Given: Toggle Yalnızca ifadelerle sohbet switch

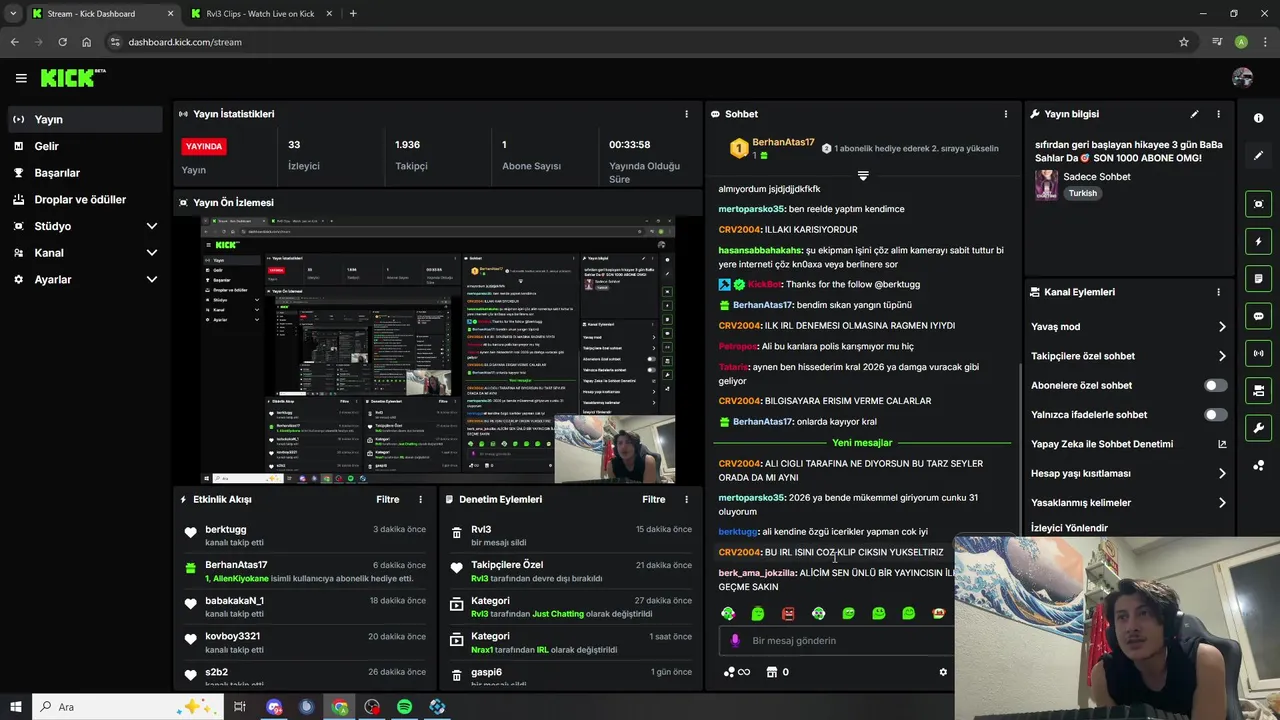Looking at the screenshot, I should click(x=1216, y=414).
